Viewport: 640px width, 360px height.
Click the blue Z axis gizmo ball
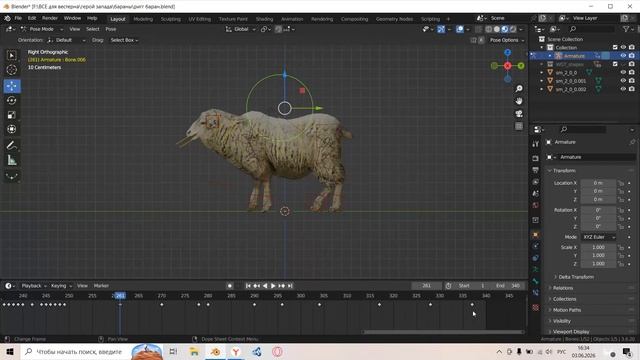pos(507,53)
